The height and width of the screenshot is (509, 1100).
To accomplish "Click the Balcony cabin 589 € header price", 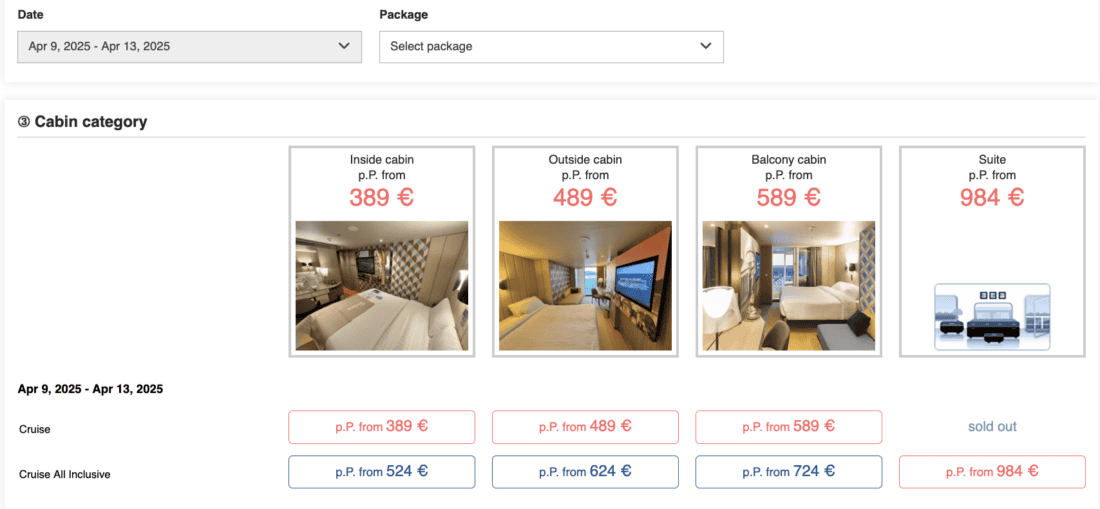I will pos(789,197).
